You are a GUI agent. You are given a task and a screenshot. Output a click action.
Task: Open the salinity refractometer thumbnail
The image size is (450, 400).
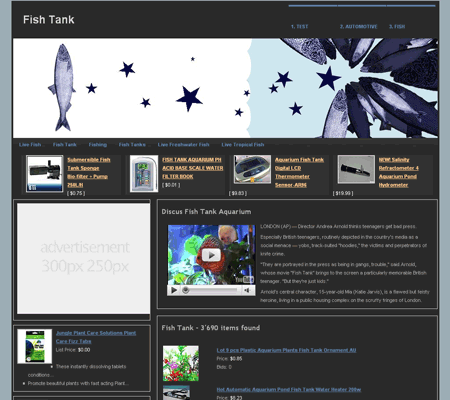tap(356, 169)
